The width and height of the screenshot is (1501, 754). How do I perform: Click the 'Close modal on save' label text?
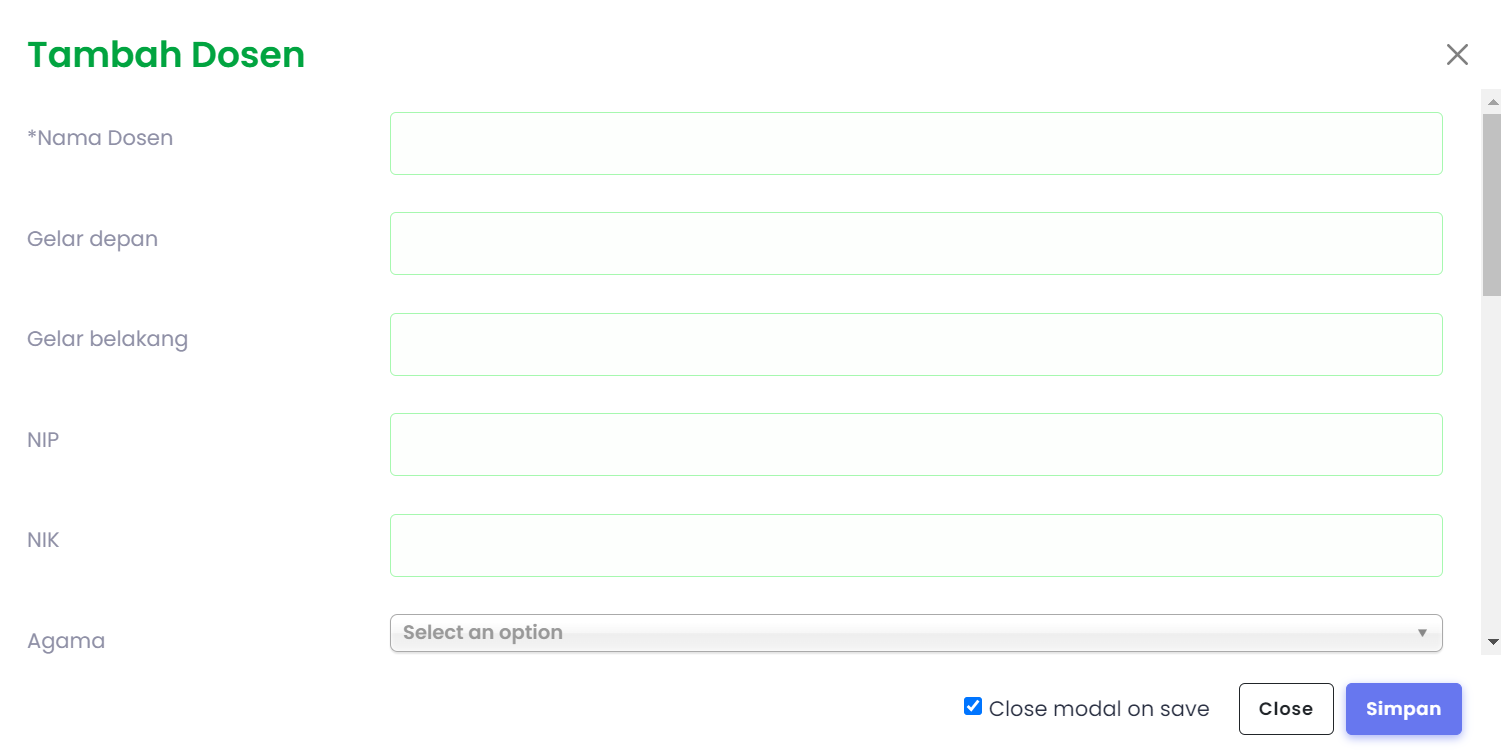1099,709
